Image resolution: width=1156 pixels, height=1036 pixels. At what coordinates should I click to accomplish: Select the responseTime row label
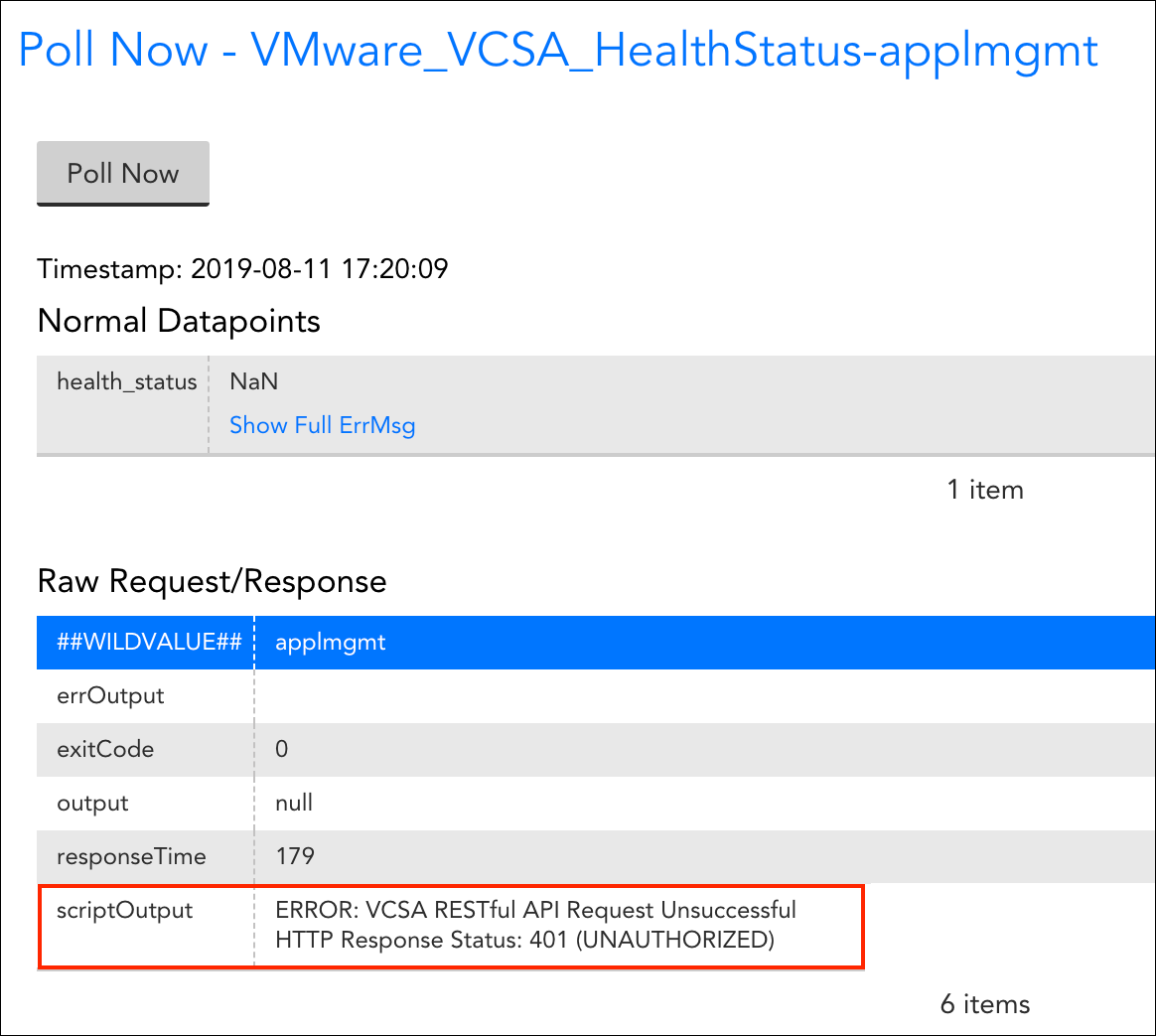pyautogui.click(x=131, y=857)
